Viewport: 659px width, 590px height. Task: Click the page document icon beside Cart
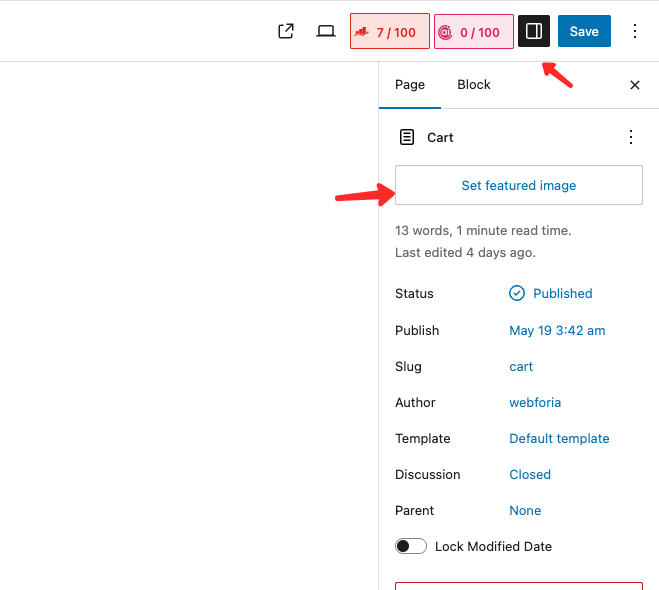tap(406, 137)
